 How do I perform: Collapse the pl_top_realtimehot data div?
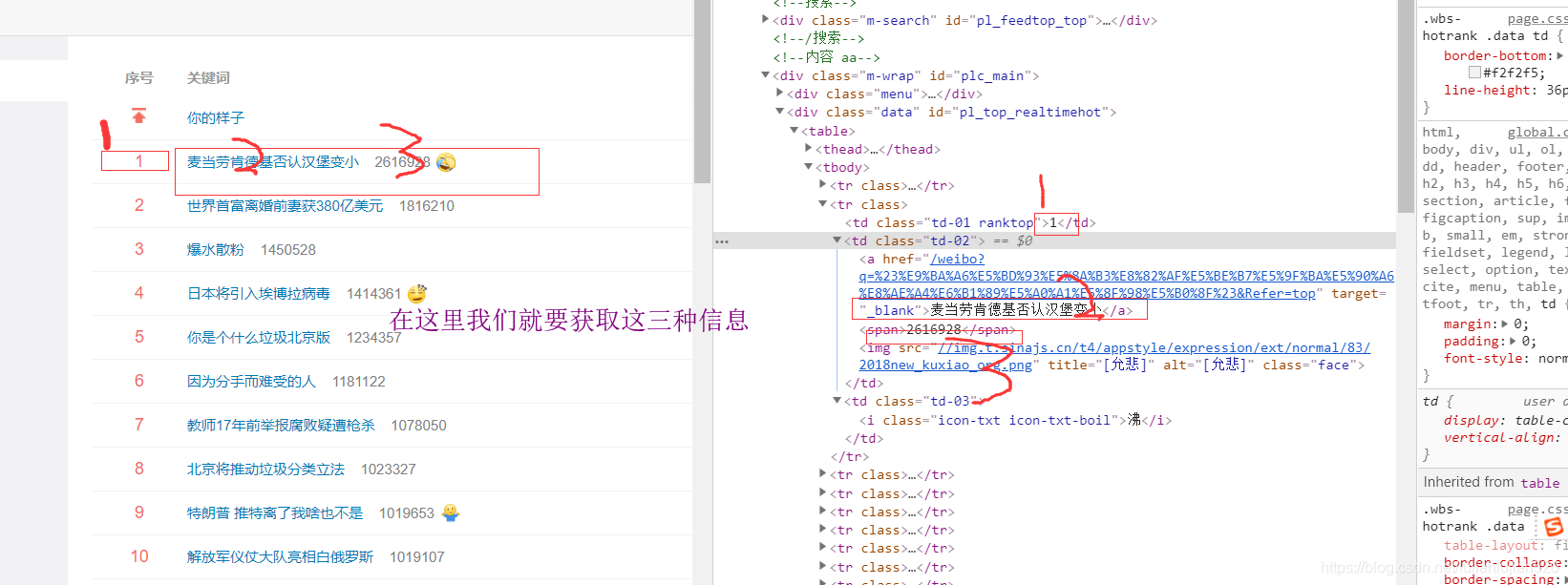click(780, 112)
